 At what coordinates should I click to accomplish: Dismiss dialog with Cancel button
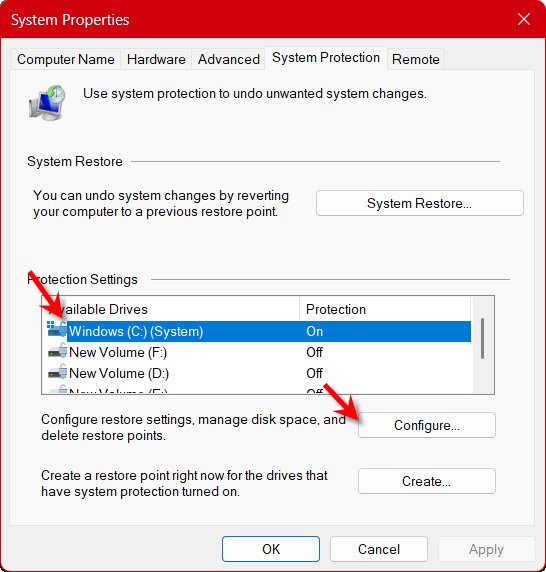pyautogui.click(x=379, y=549)
